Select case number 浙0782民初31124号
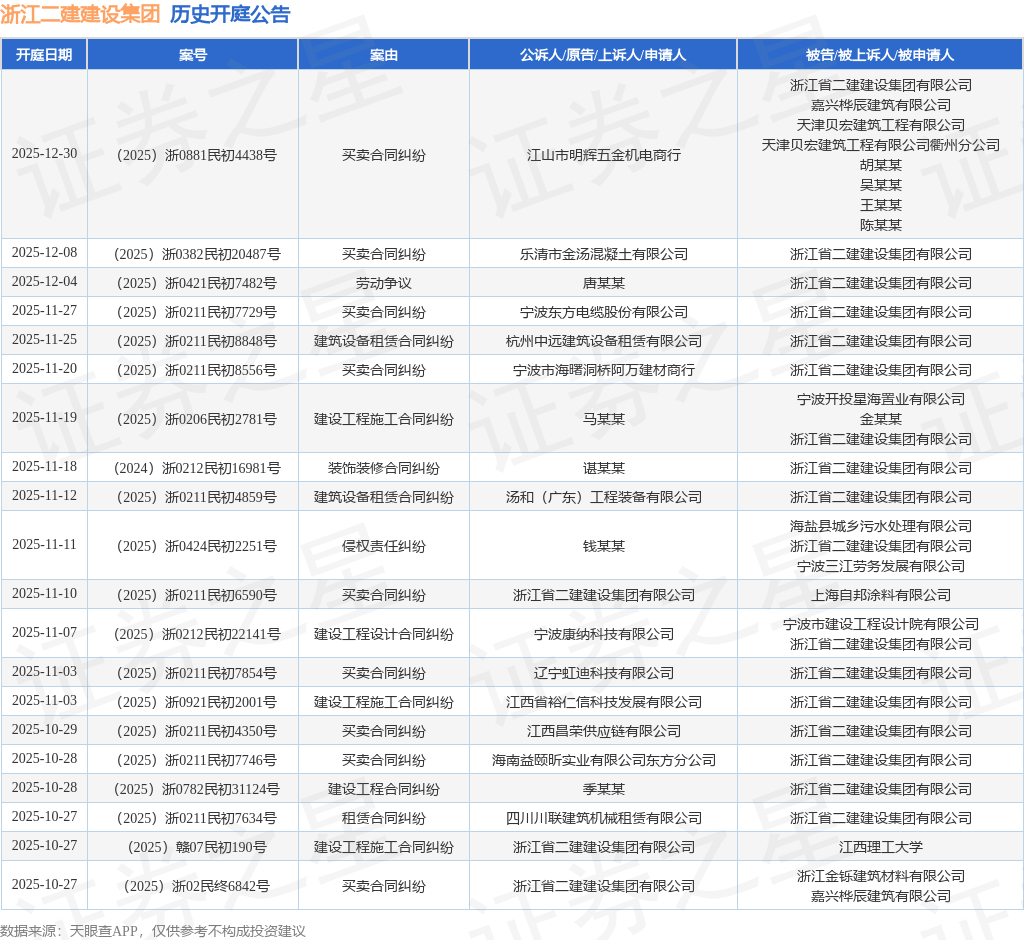The width and height of the screenshot is (1024, 940). [197, 789]
